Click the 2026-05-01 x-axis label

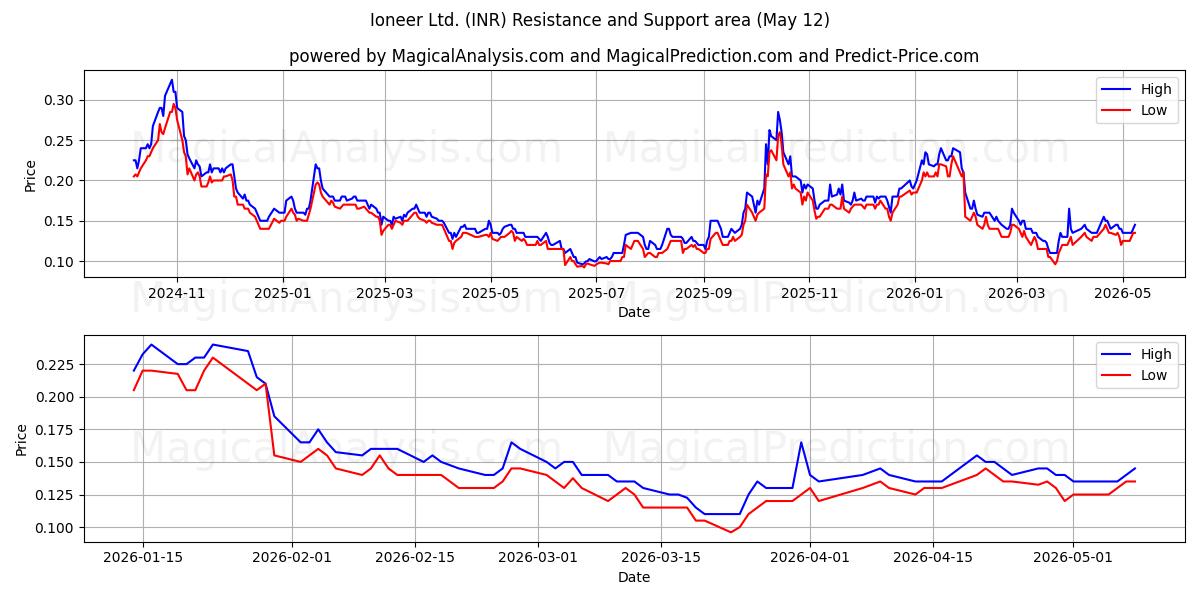pyautogui.click(x=1074, y=558)
